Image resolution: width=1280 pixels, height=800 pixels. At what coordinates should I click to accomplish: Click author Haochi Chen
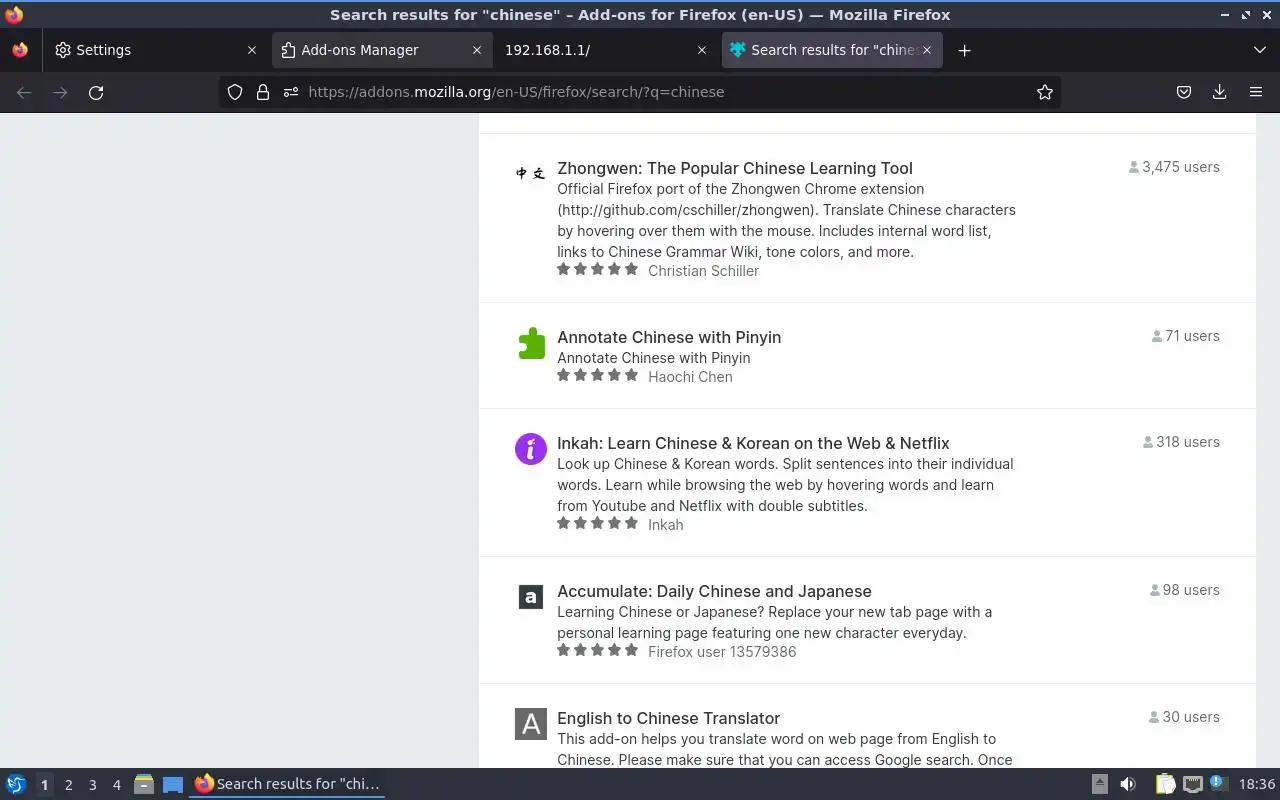[690, 377]
